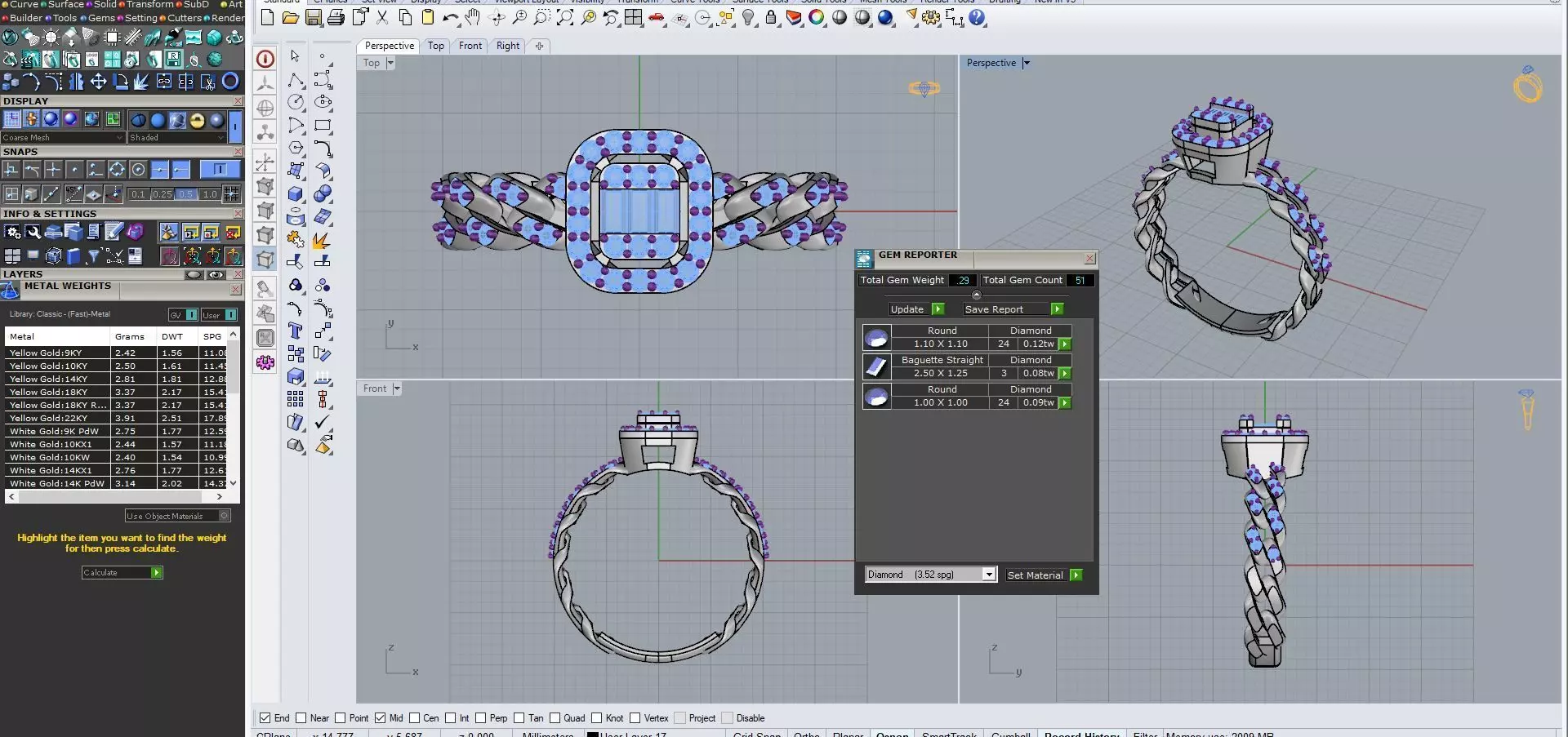Screen dimensions: 1568x737
Task: Toggle the Near osnap checkbox
Action: point(301,718)
